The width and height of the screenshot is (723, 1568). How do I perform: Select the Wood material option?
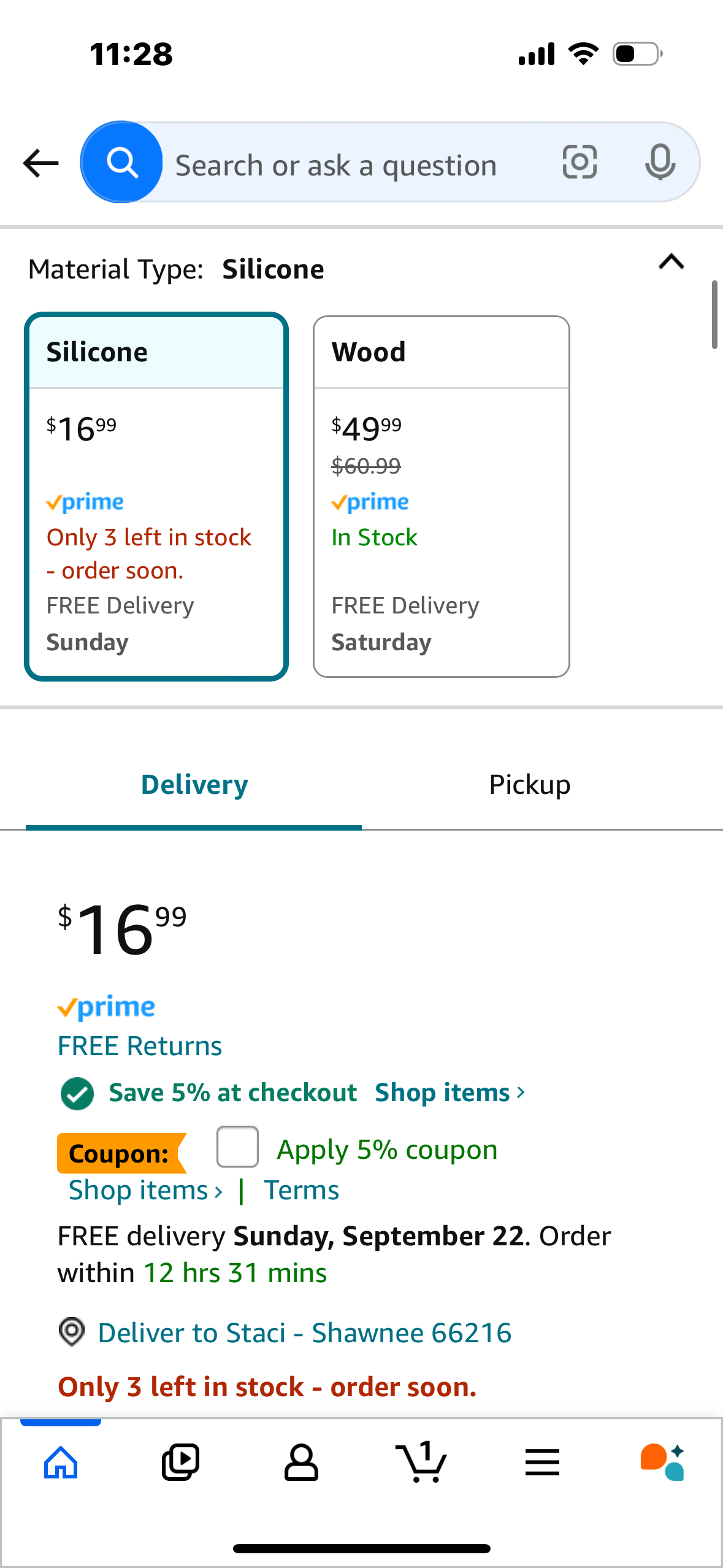click(x=442, y=497)
